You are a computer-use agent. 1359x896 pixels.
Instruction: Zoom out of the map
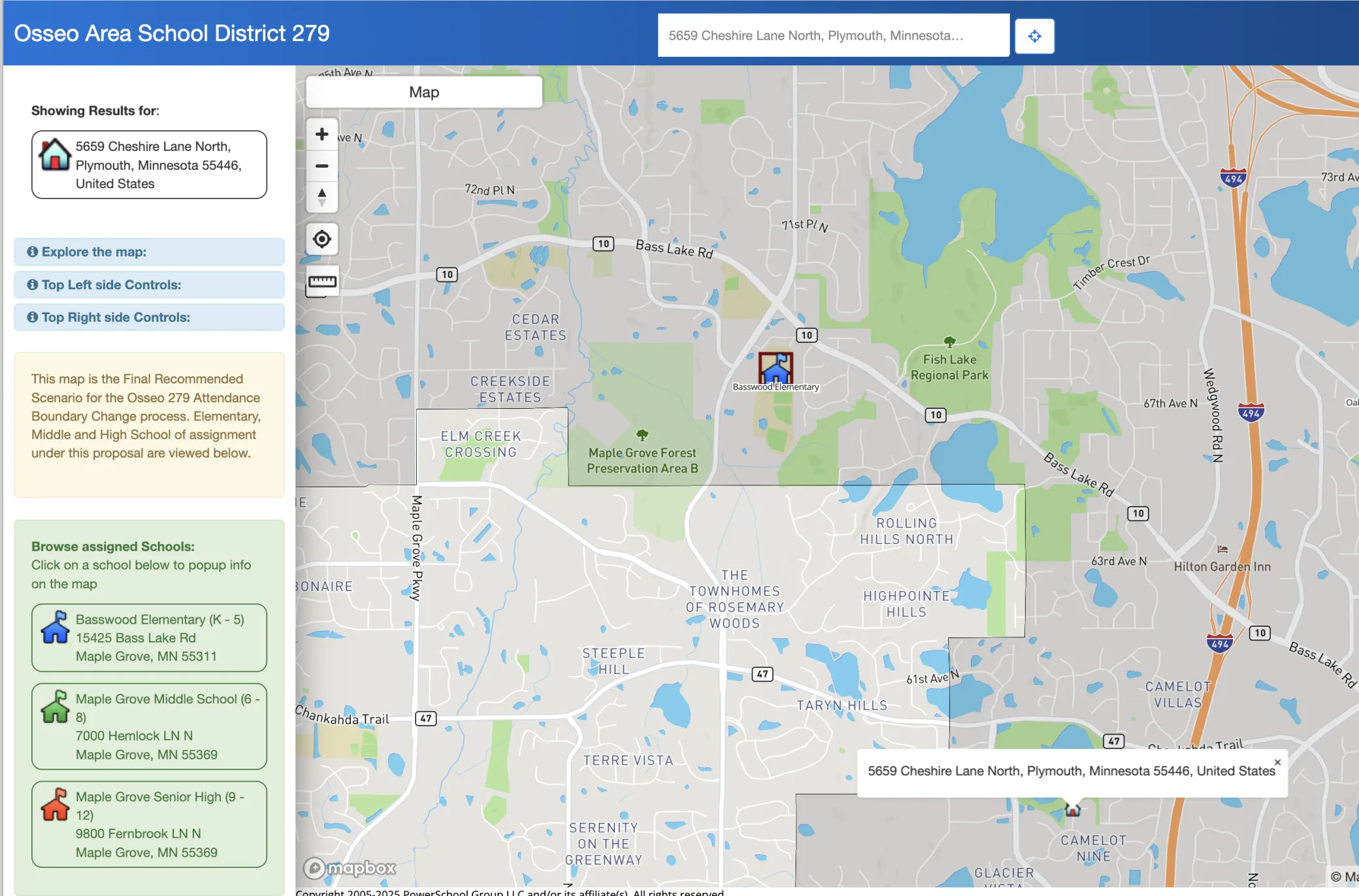[321, 166]
